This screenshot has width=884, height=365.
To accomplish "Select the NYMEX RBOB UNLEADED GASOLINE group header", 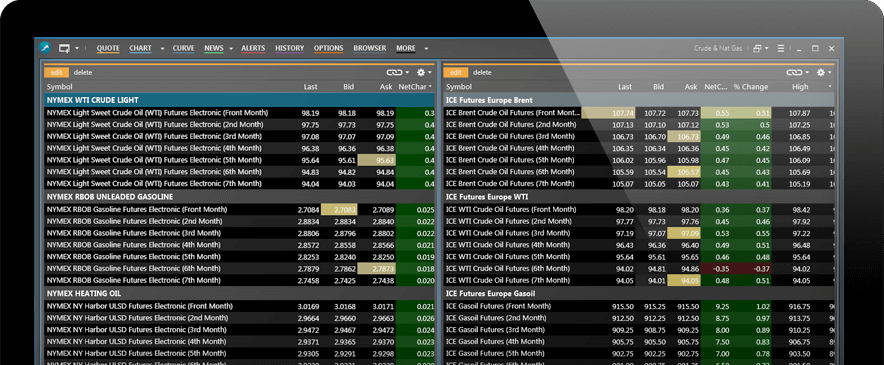I will (x=240, y=197).
